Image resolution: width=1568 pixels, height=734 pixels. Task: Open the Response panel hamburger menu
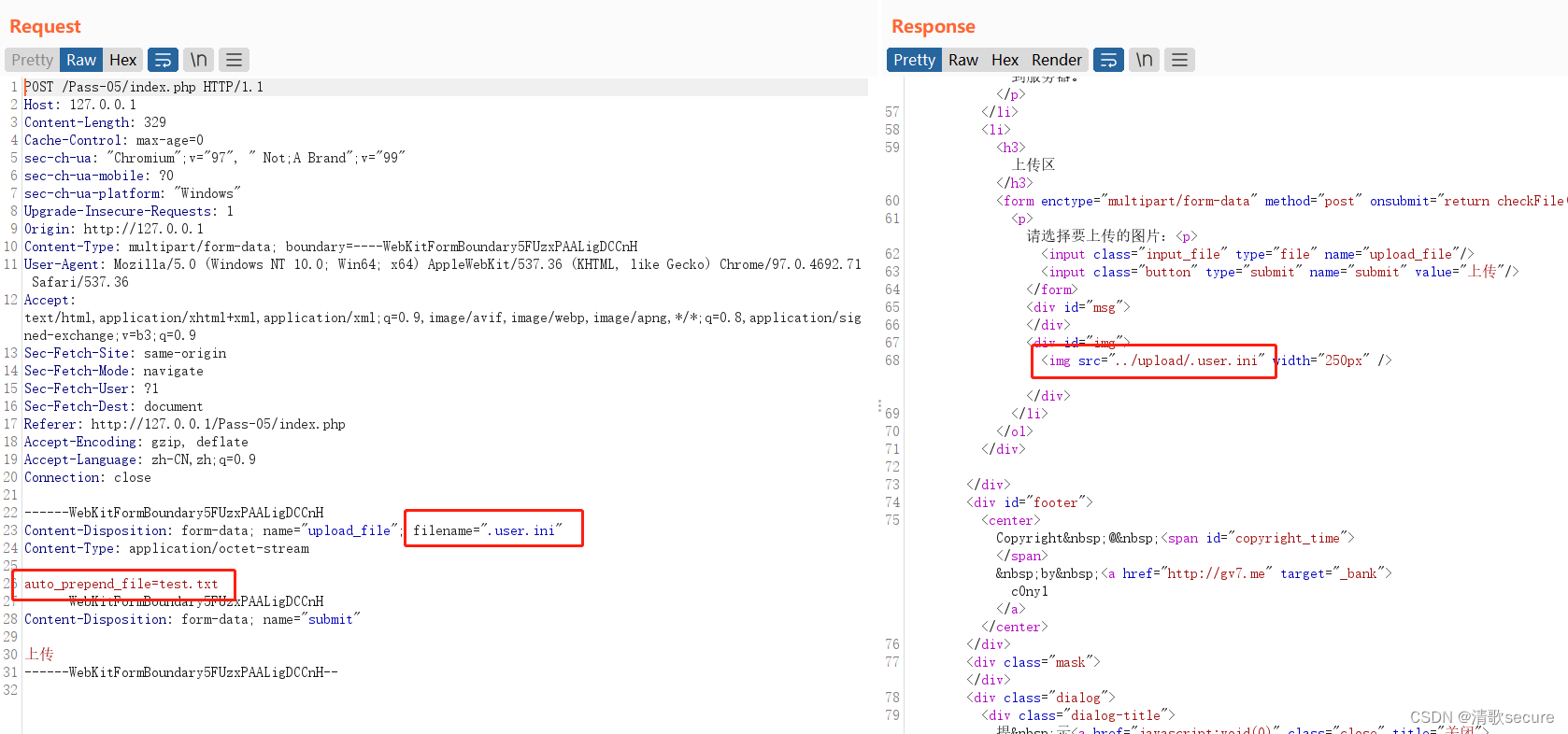pyautogui.click(x=1180, y=60)
